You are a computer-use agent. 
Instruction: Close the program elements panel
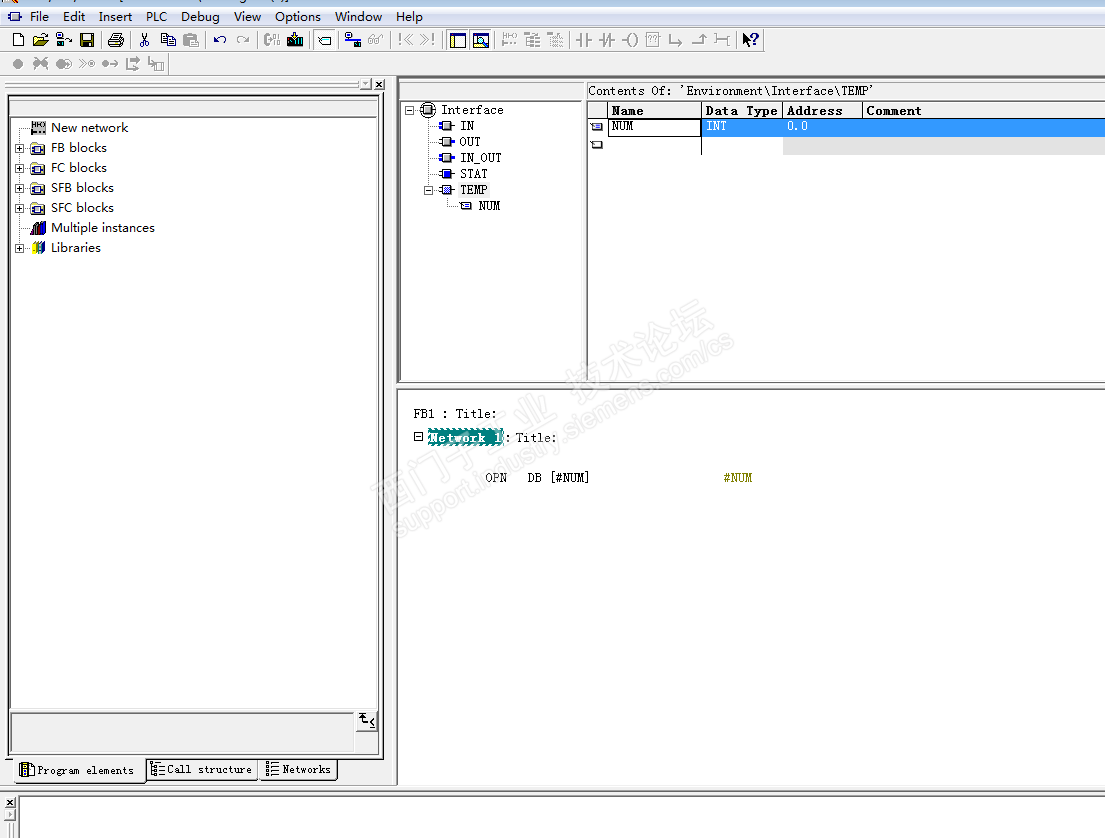[x=379, y=85]
